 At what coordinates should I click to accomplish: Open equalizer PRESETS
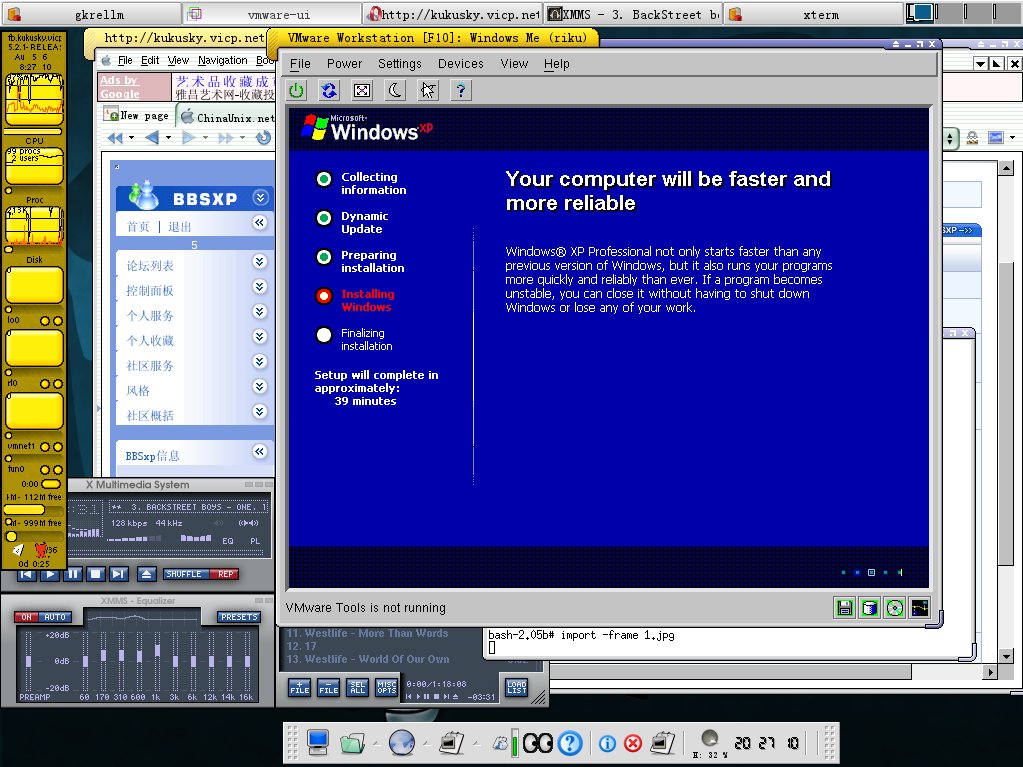coord(239,617)
